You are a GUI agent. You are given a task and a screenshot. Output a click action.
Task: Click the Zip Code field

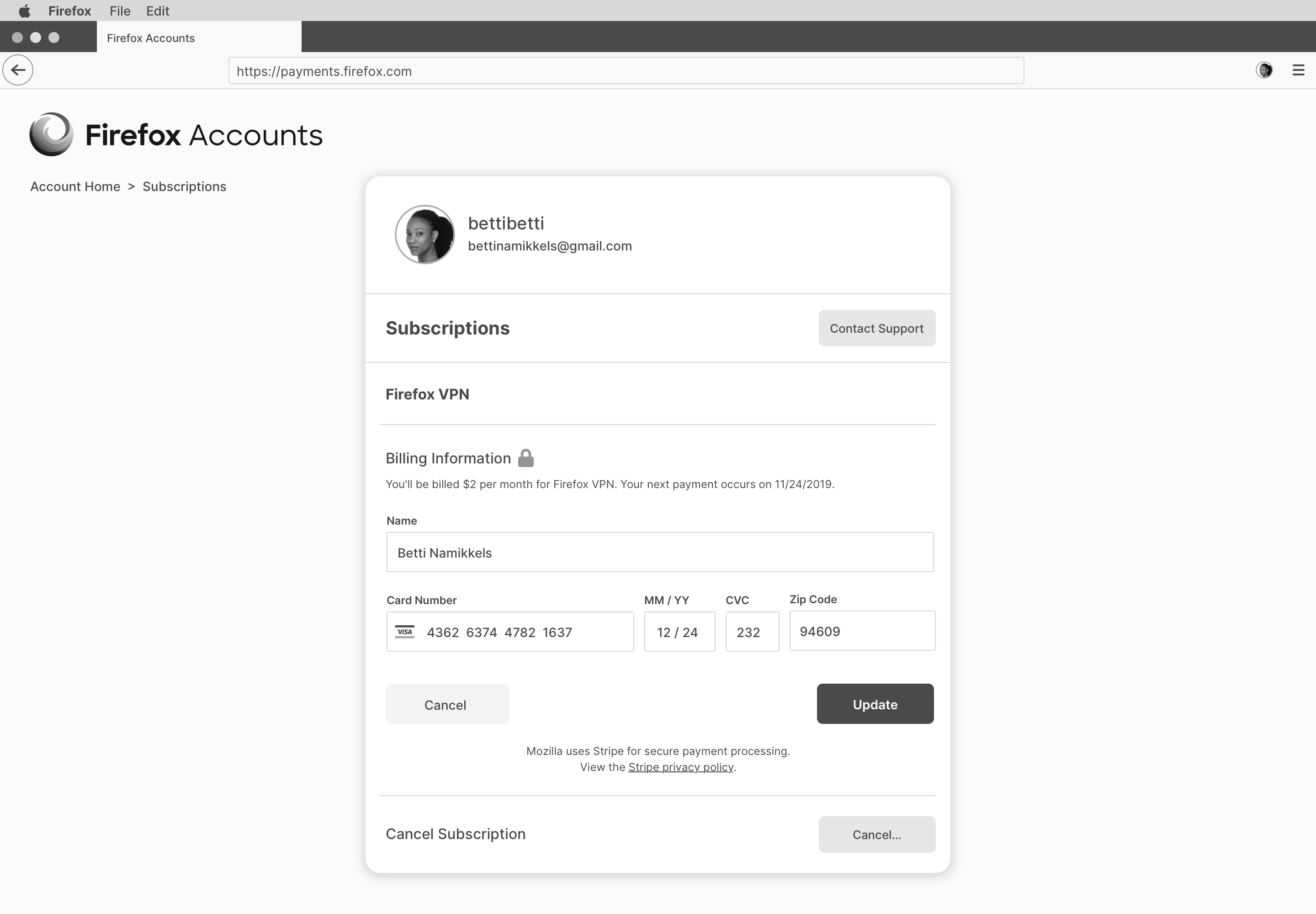coord(862,631)
